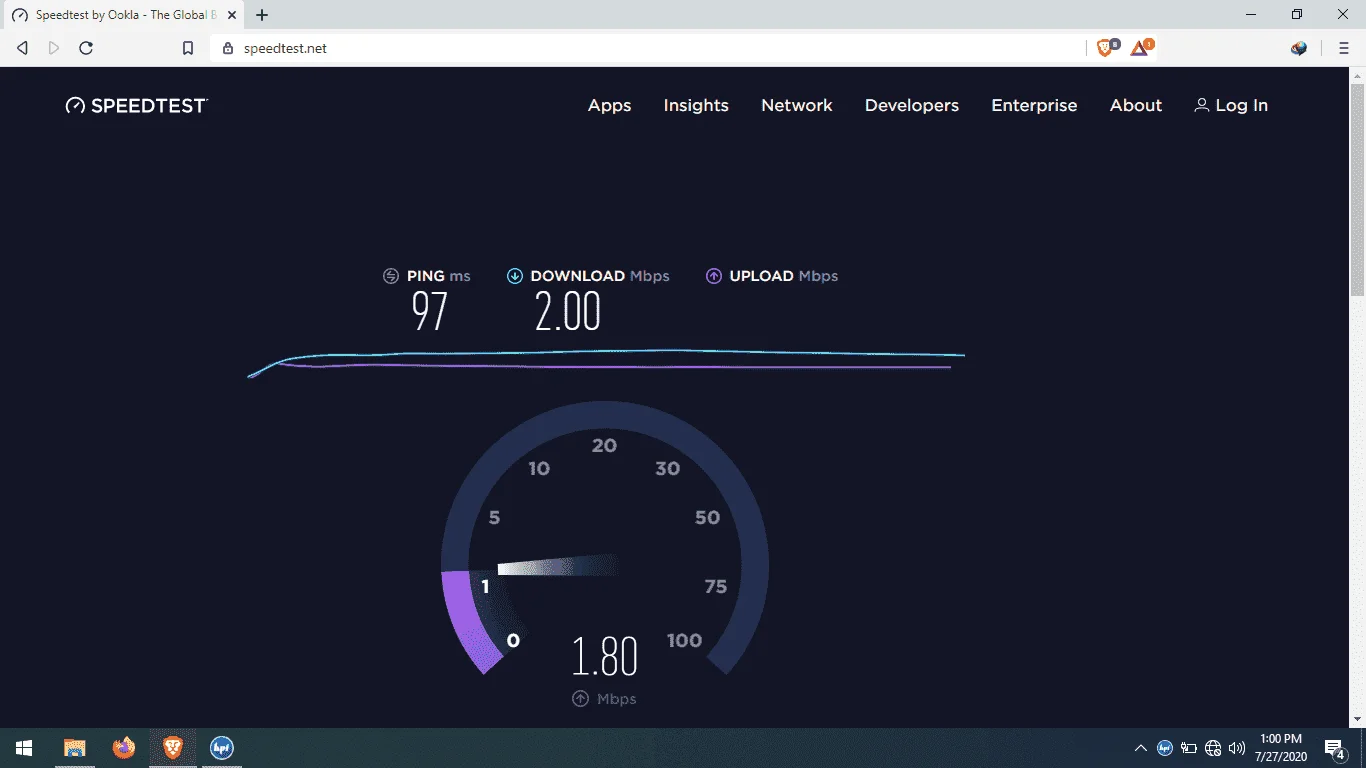Click the Brave icon in the taskbar
Image resolution: width=1366 pixels, height=768 pixels.
pos(173,748)
